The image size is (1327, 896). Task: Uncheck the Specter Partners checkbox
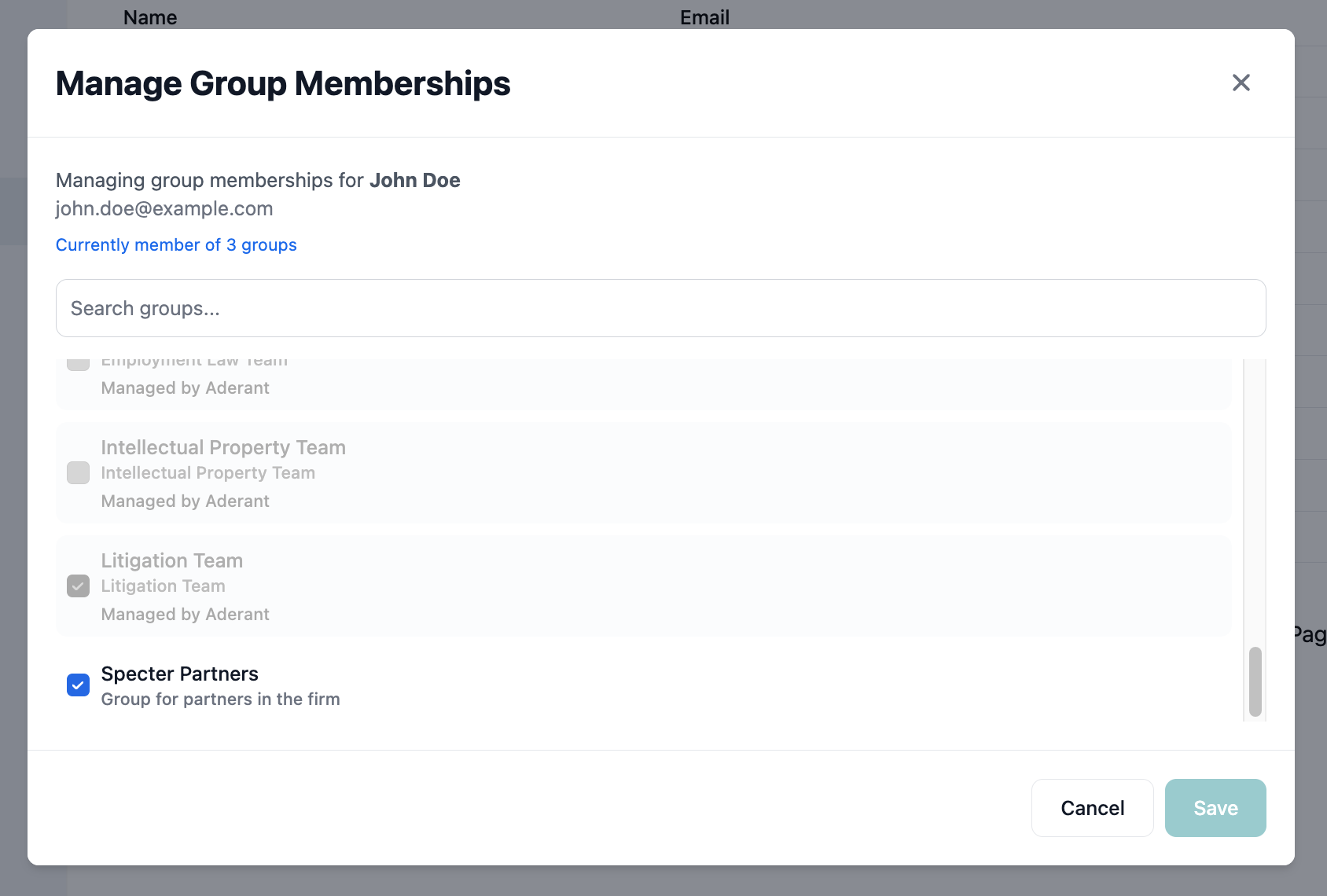coord(78,685)
